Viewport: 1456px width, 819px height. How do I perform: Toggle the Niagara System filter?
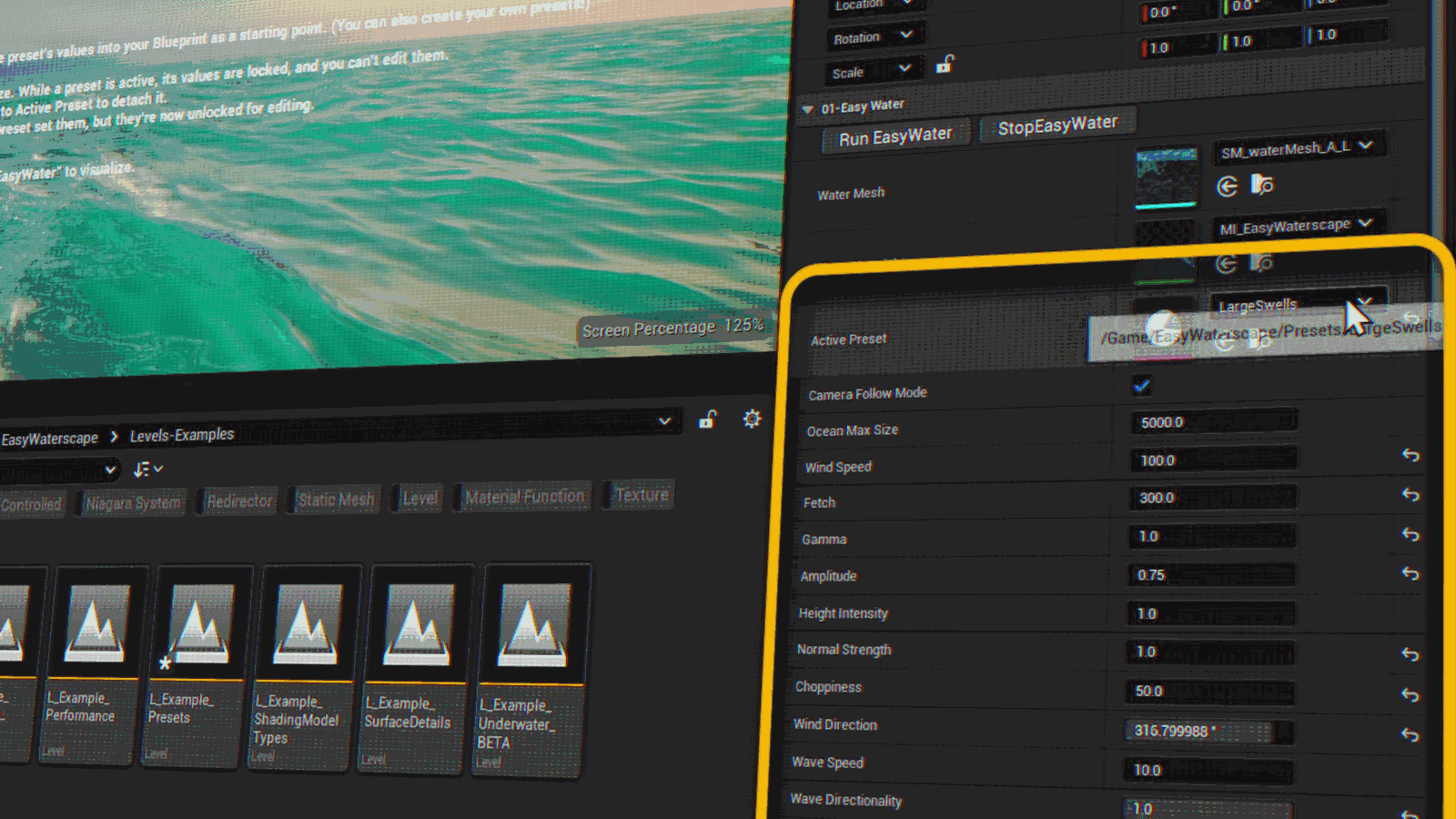pyautogui.click(x=133, y=503)
